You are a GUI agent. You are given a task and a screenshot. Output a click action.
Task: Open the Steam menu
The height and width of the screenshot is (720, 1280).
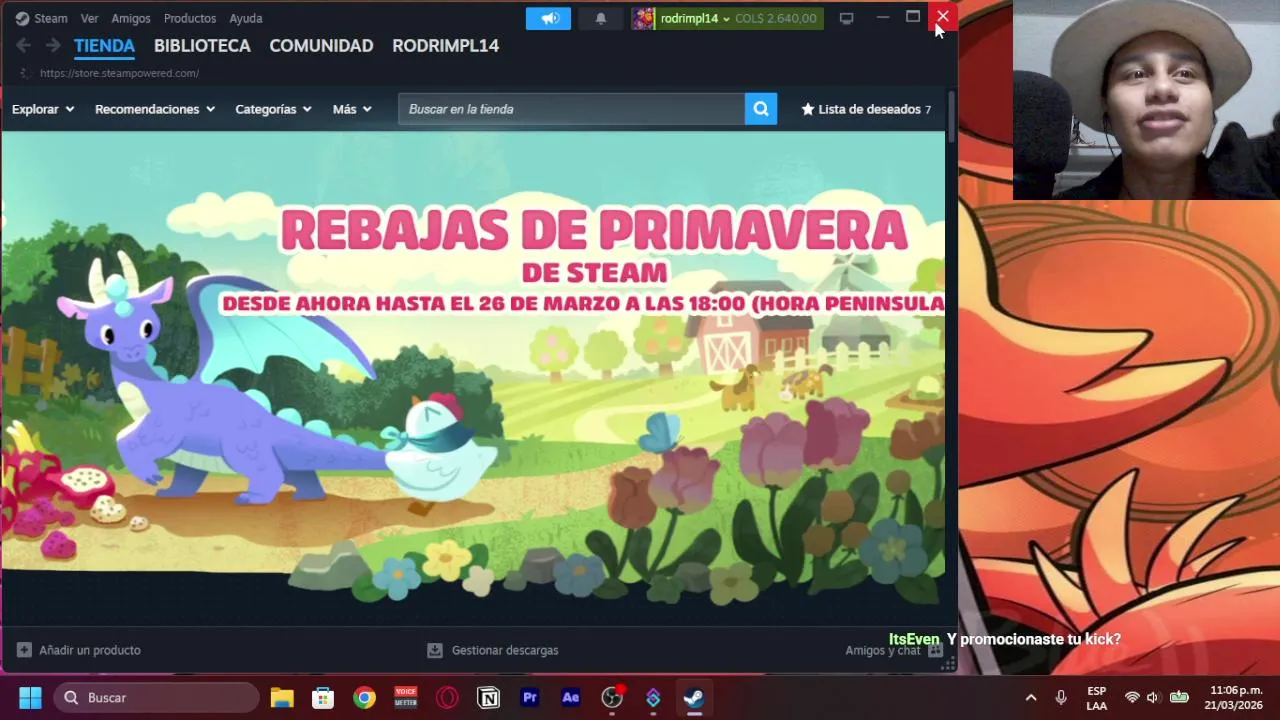point(51,18)
